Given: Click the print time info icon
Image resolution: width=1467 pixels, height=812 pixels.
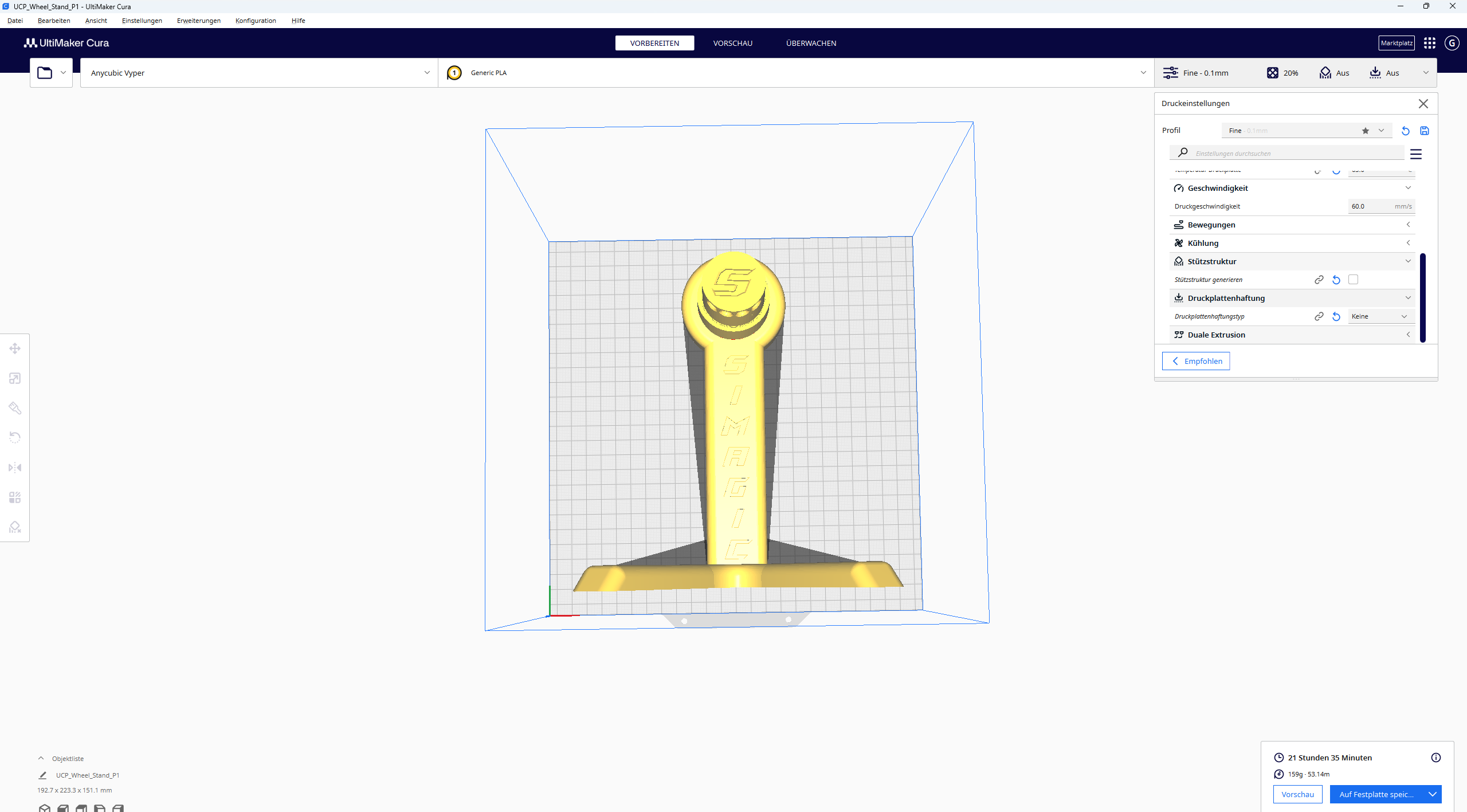Looking at the screenshot, I should 1436,758.
